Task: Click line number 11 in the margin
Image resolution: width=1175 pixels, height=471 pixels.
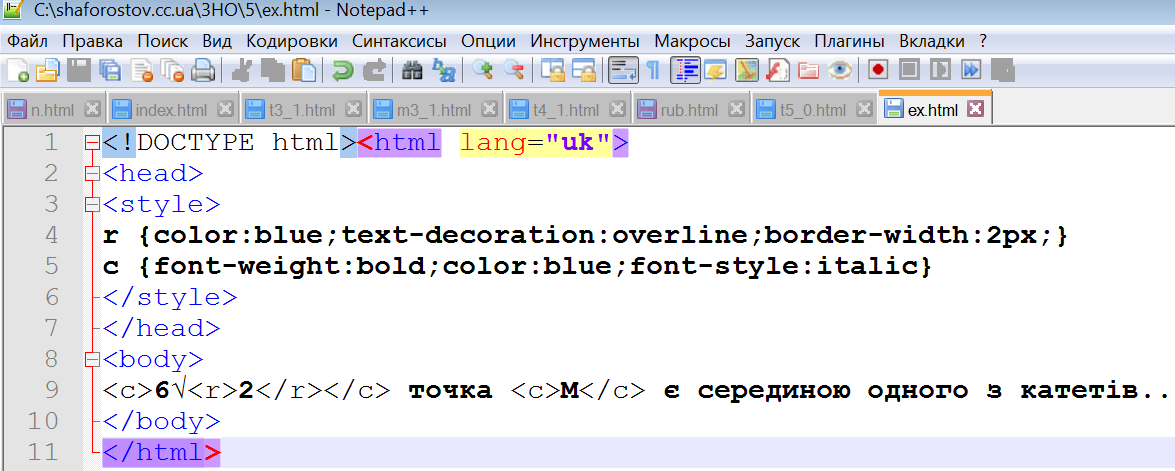Action: coord(46,451)
